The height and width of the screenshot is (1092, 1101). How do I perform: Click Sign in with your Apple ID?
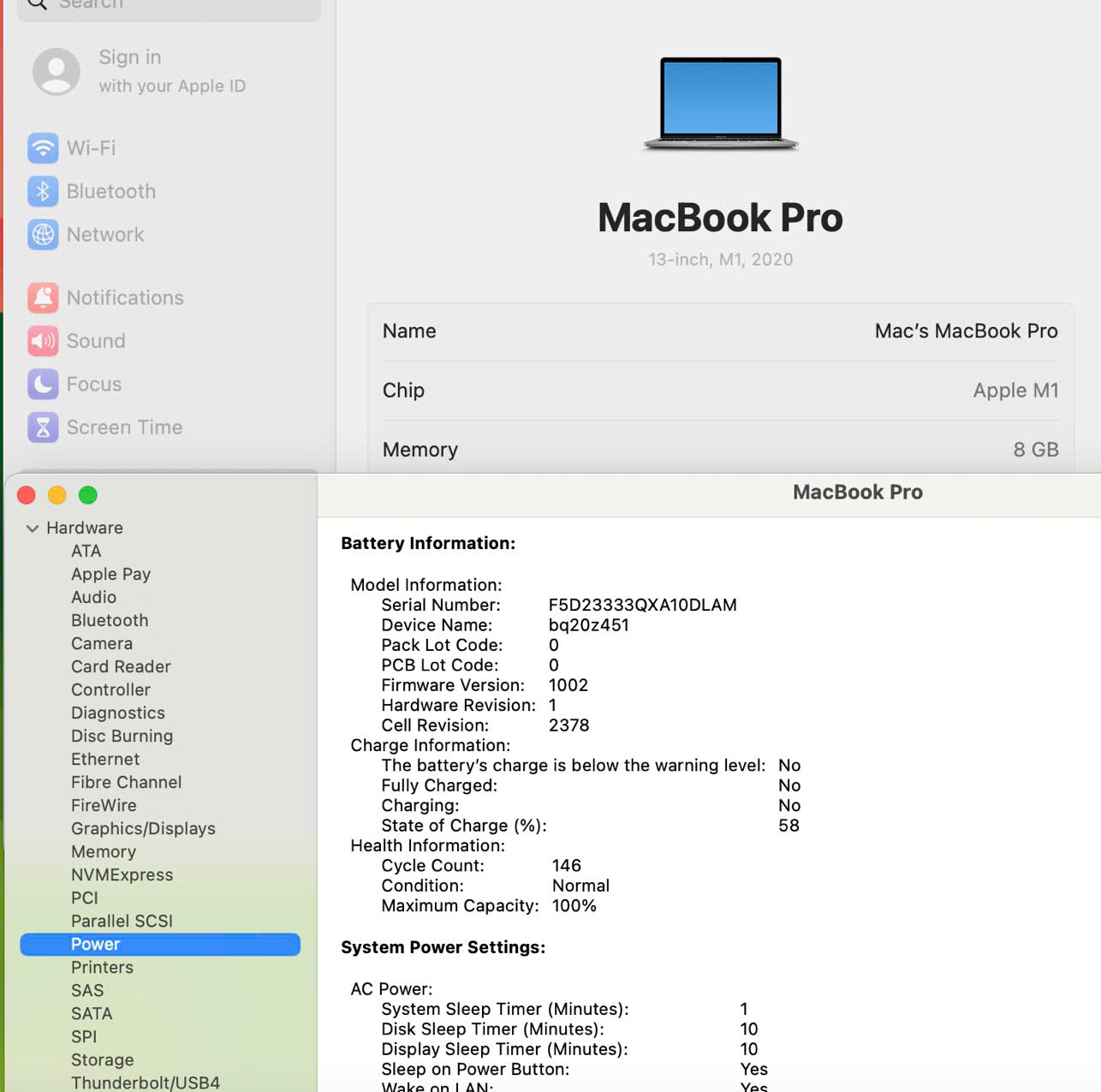(171, 70)
